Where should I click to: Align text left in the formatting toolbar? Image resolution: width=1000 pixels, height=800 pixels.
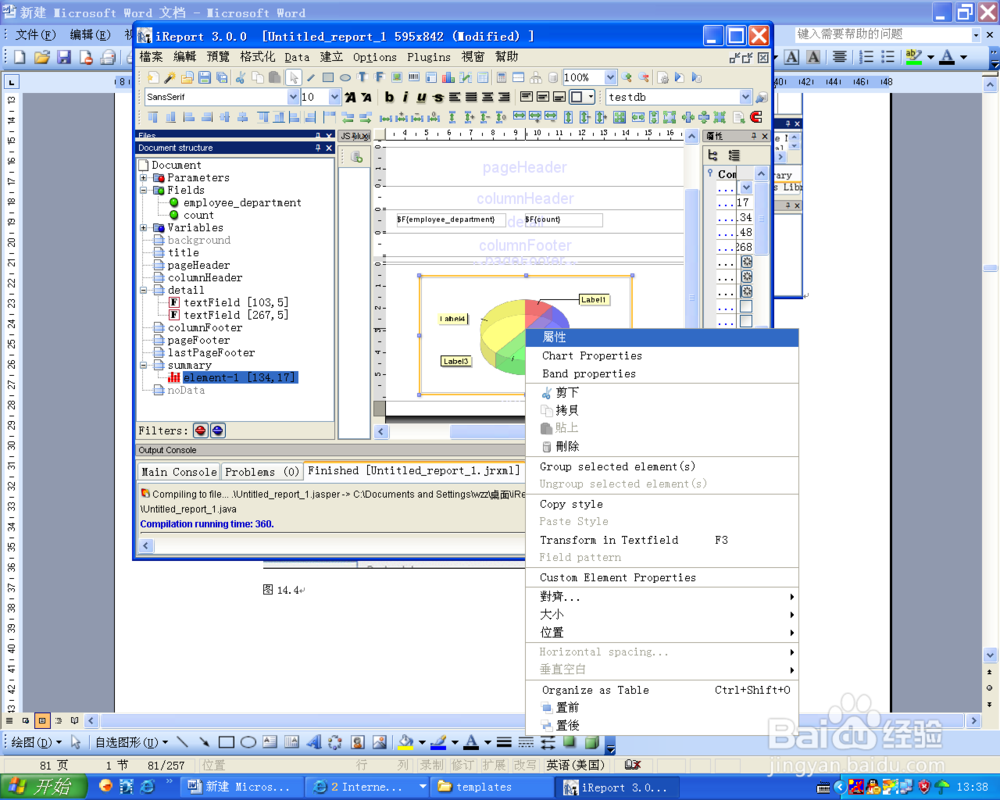pos(454,97)
